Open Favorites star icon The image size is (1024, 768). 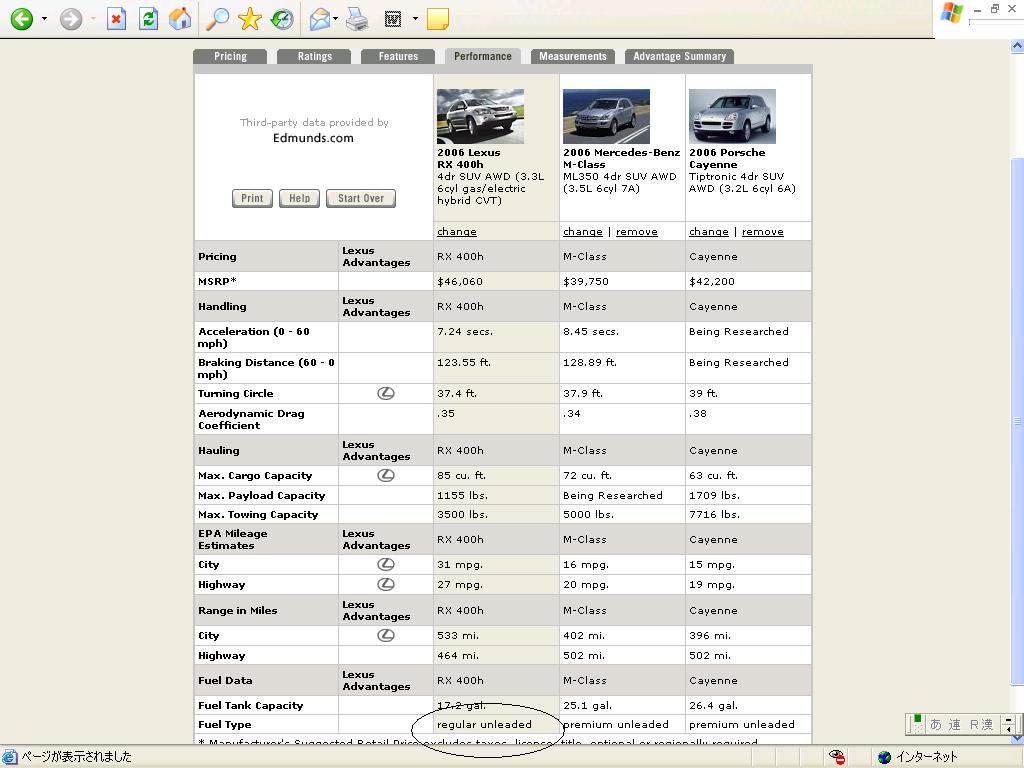pos(249,19)
